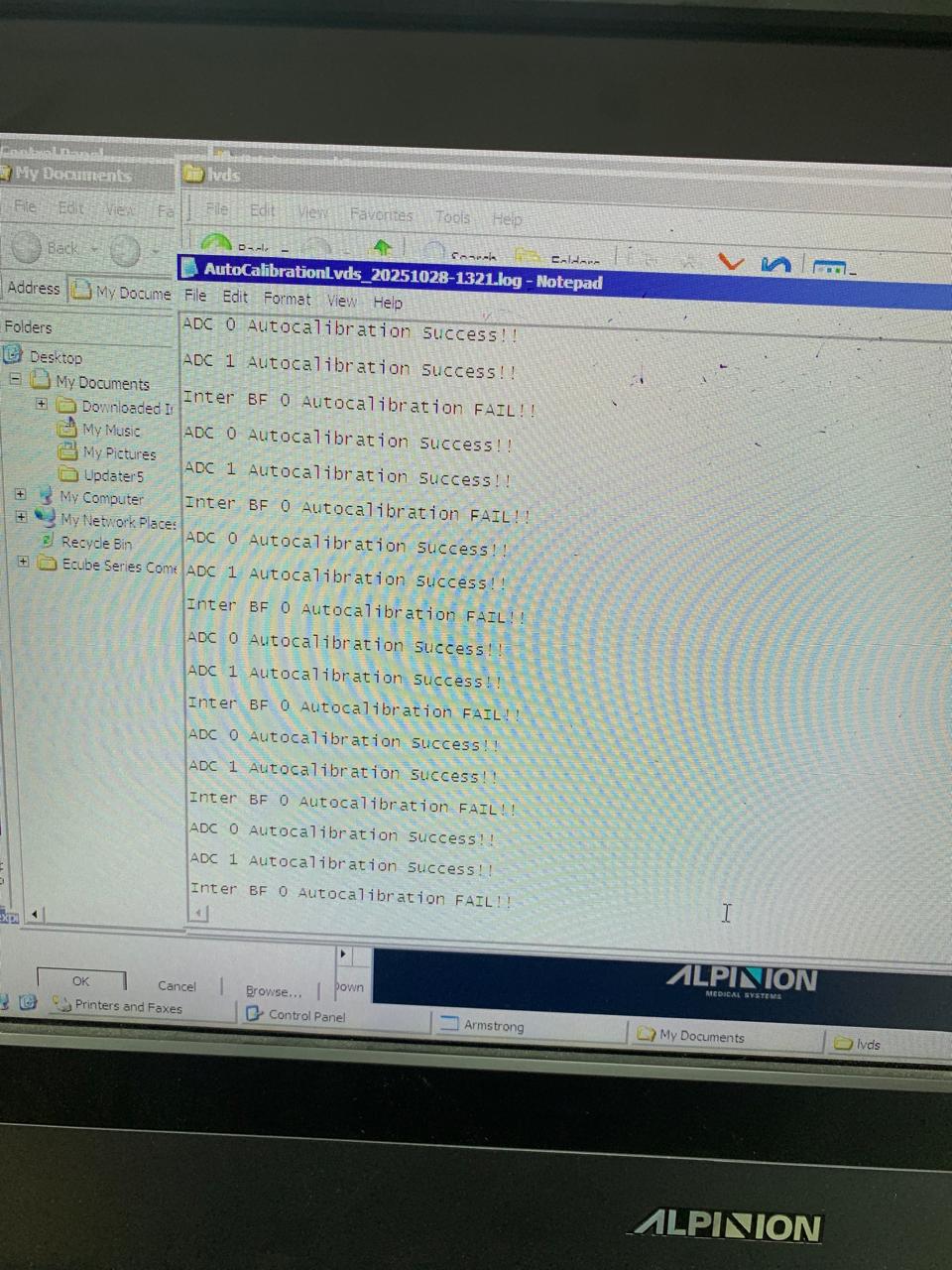This screenshot has width=952, height=1270.
Task: Click the red checkmark toolbar icon
Action: pyautogui.click(x=731, y=262)
